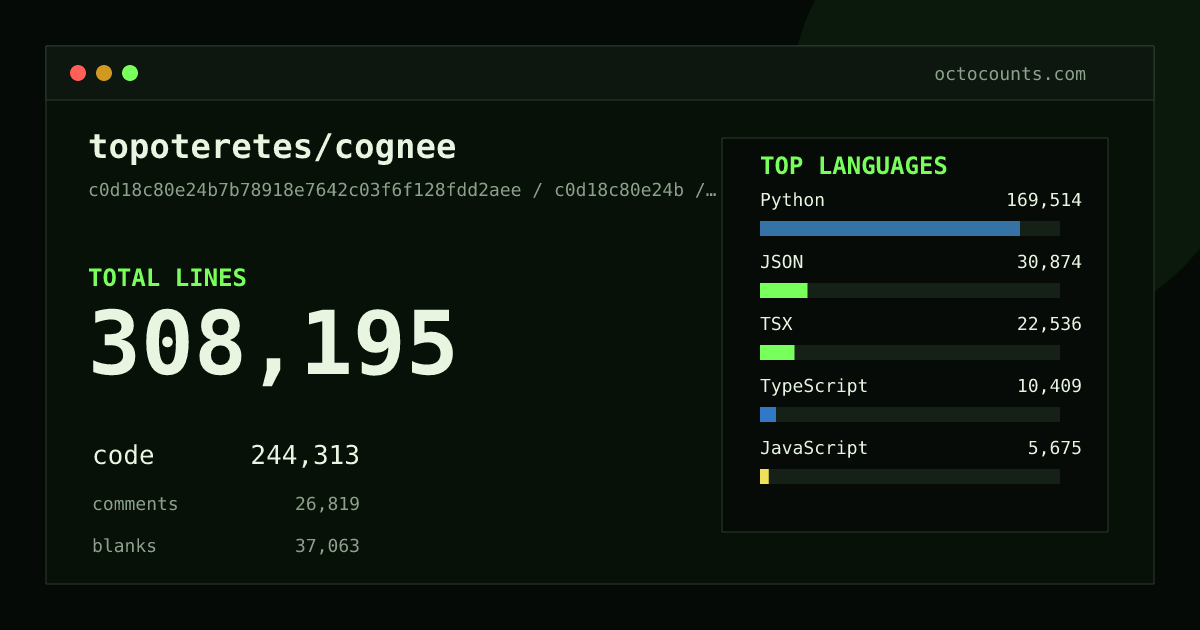Image resolution: width=1200 pixels, height=630 pixels.
Task: Select the topoteretes/cognee repository title
Action: pyautogui.click(x=272, y=147)
